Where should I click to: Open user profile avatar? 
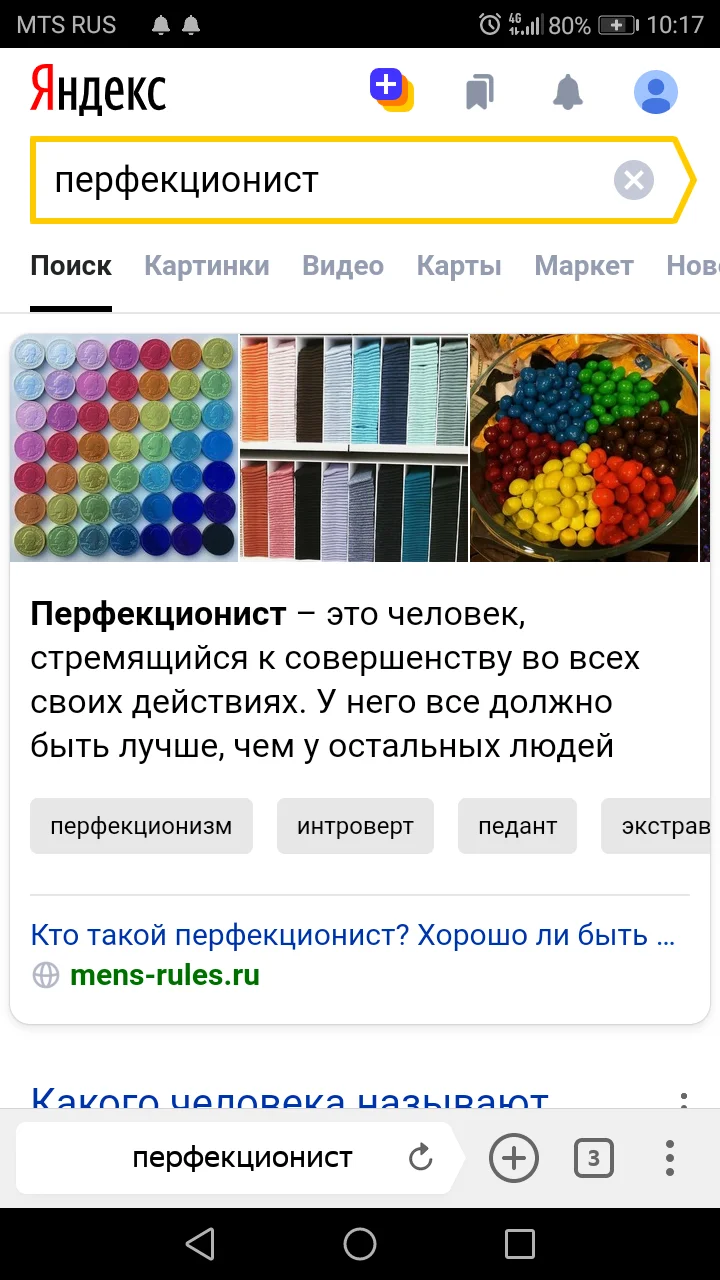coord(656,92)
